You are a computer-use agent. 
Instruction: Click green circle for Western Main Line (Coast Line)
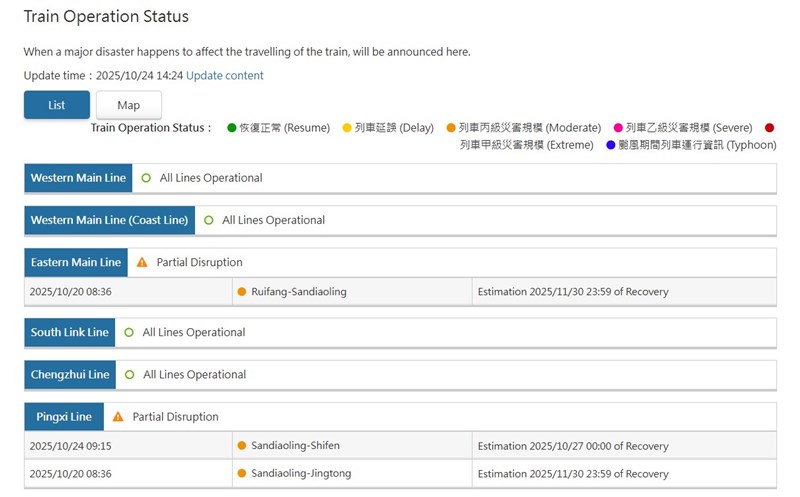pos(208,220)
